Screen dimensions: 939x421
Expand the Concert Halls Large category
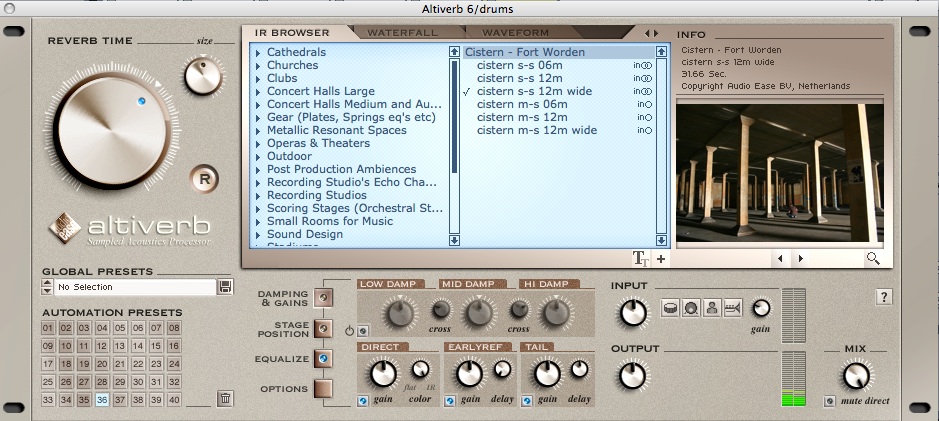pyautogui.click(x=258, y=92)
